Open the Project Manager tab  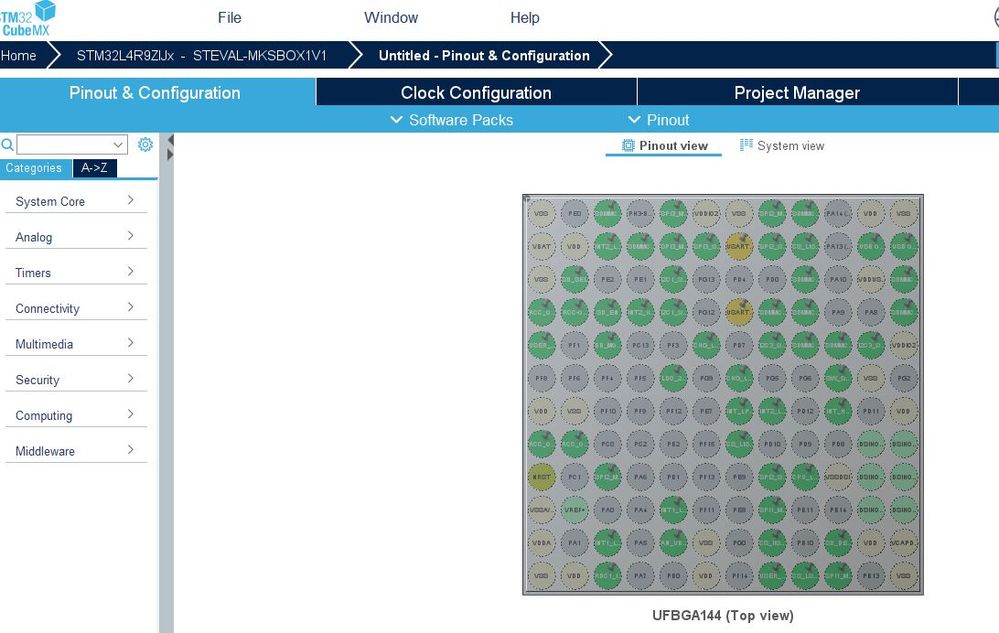797,93
